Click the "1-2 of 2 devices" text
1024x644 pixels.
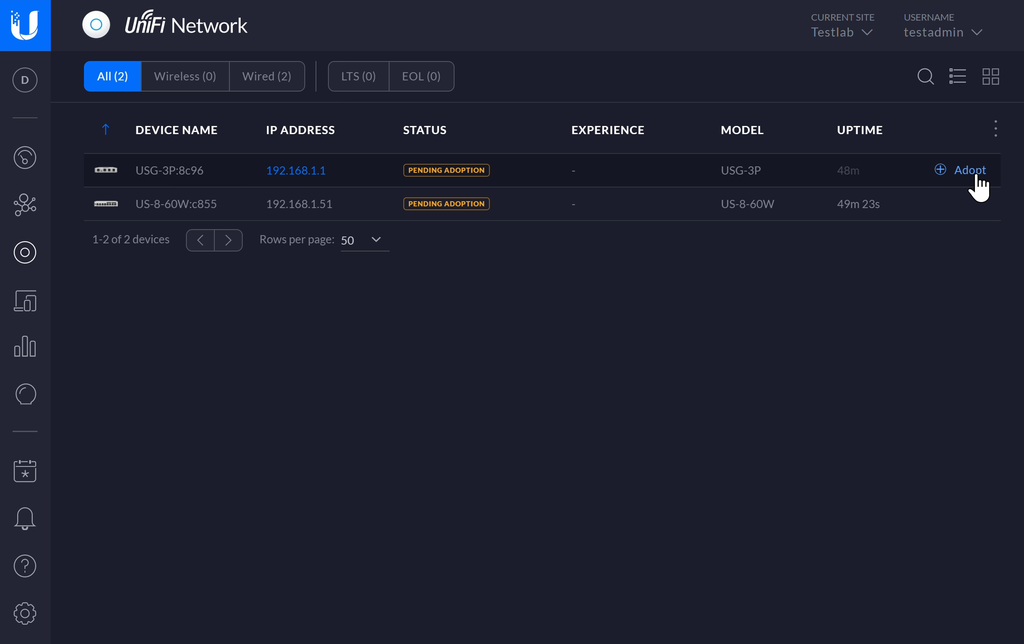tap(131, 239)
